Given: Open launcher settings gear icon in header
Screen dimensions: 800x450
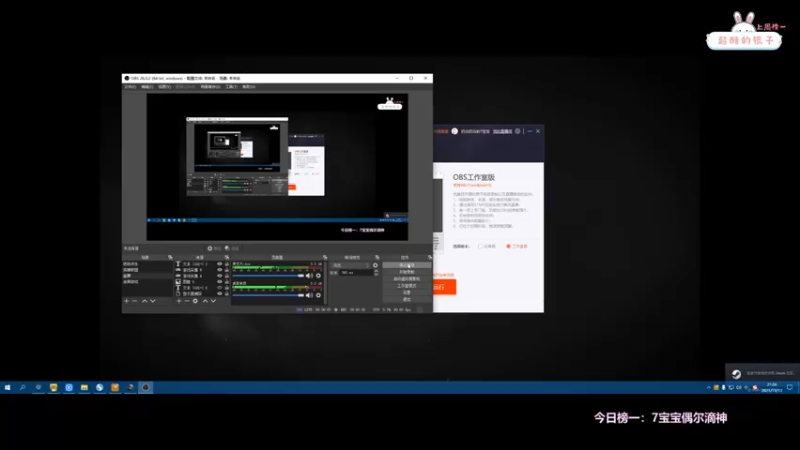Looking at the screenshot, I should coord(517,131).
